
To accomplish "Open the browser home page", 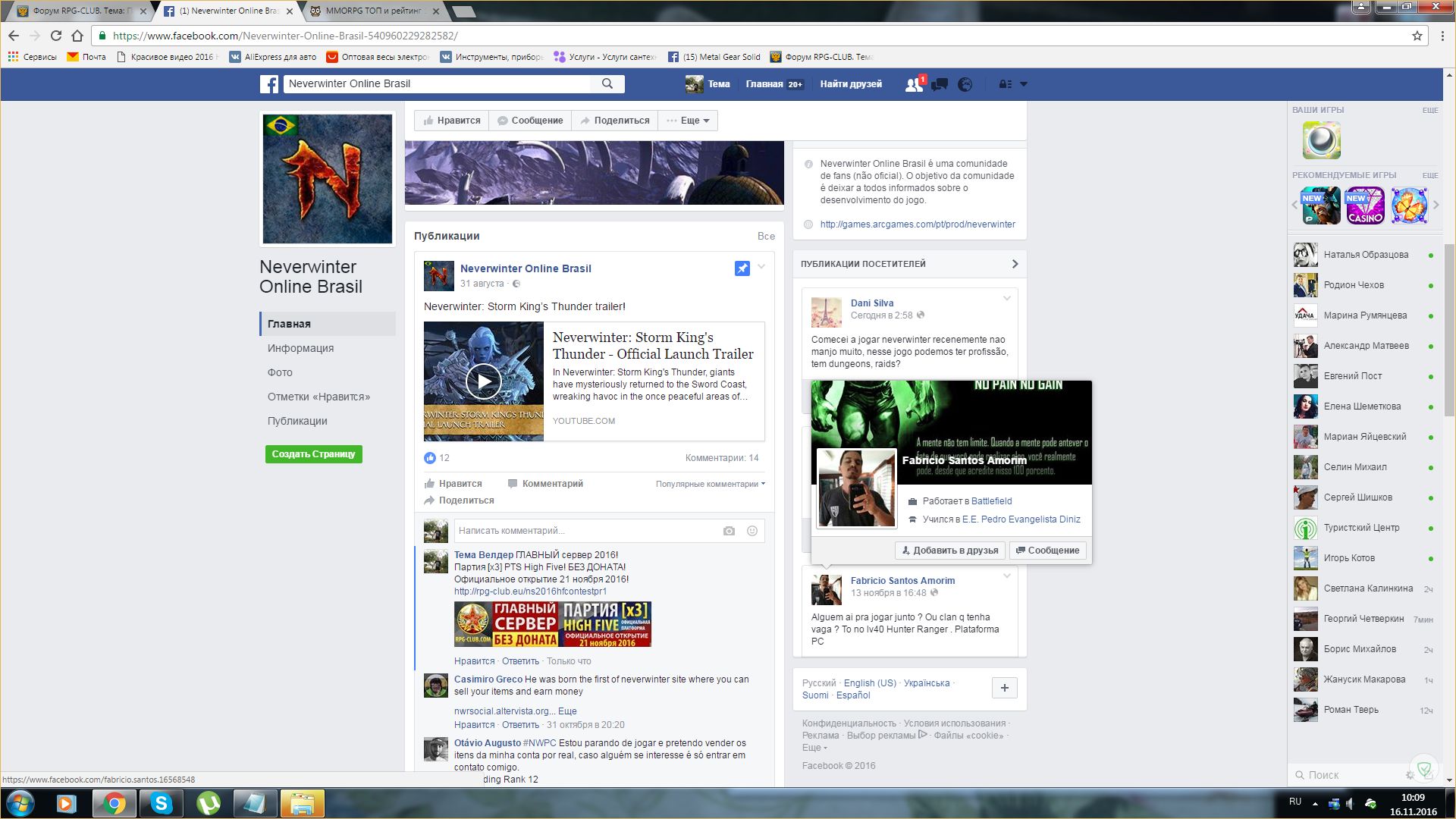I will pos(77,36).
